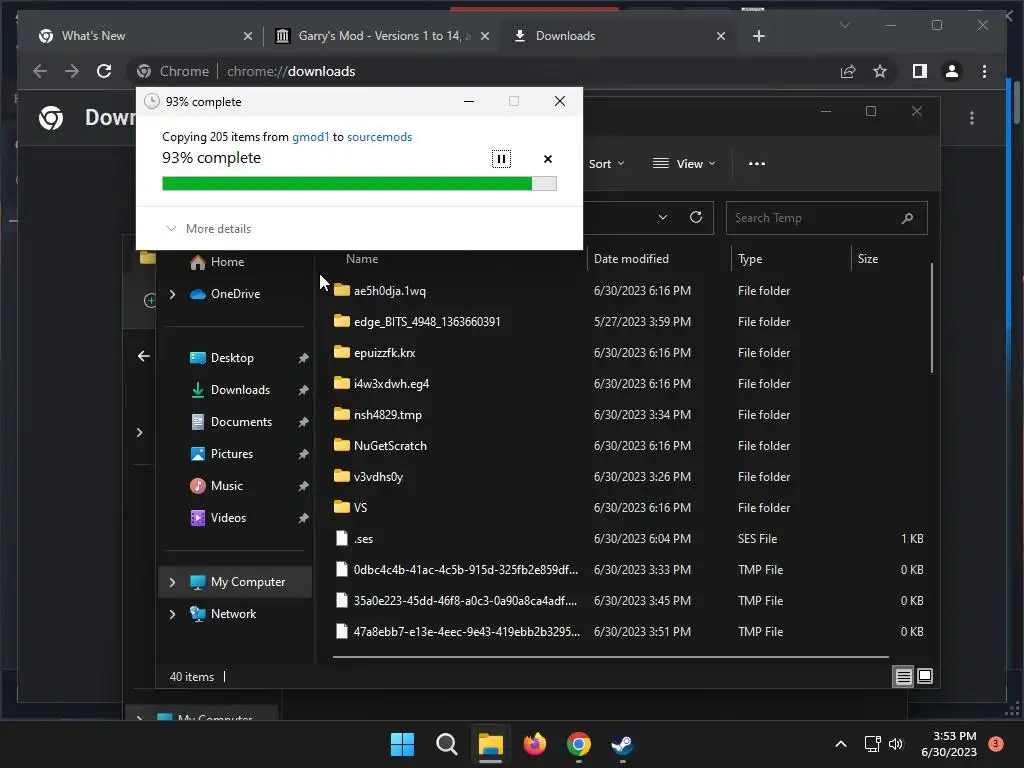Select the NuGetScratch folder
The width and height of the screenshot is (1024, 768).
pos(390,445)
